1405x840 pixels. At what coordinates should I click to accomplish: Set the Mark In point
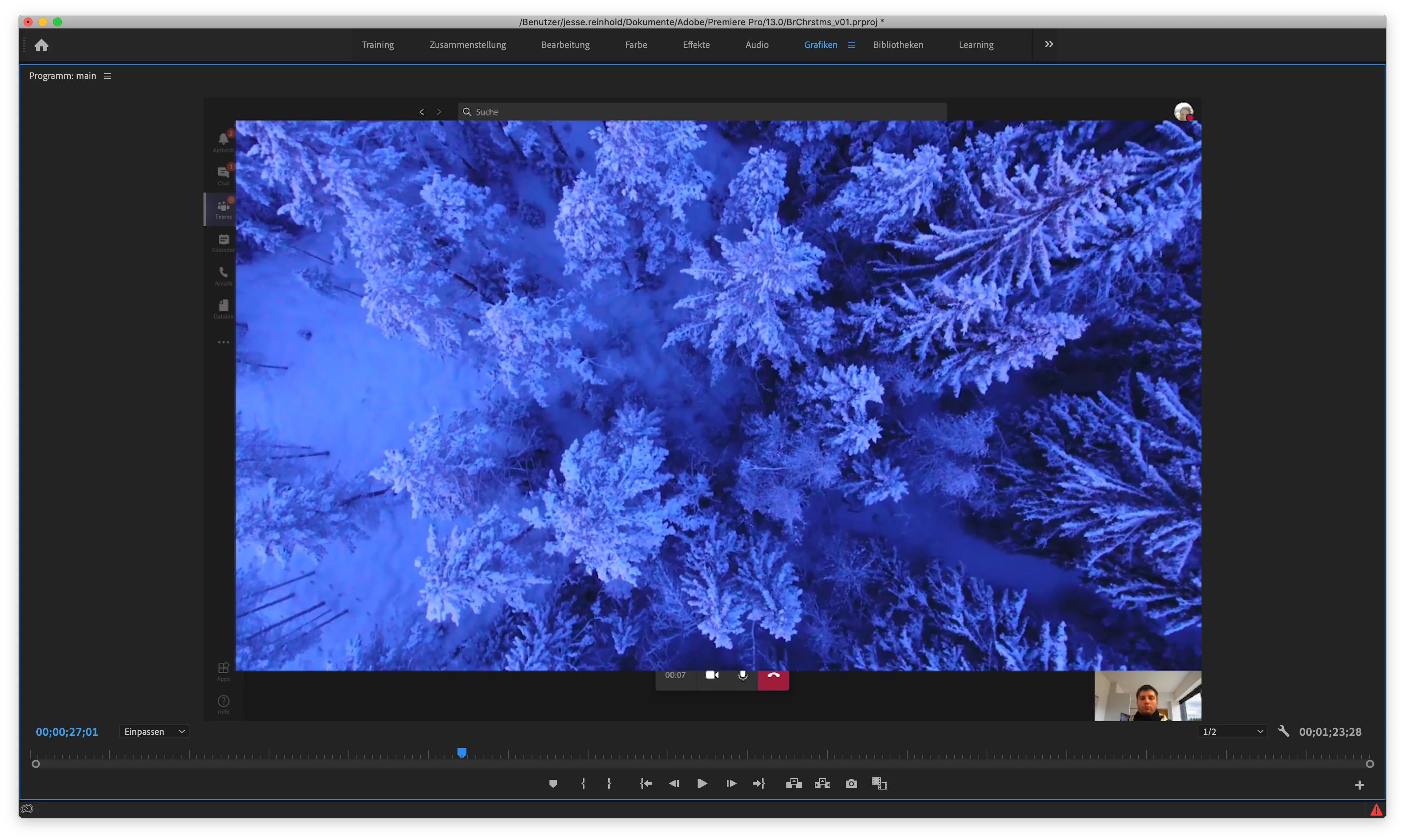click(x=583, y=783)
